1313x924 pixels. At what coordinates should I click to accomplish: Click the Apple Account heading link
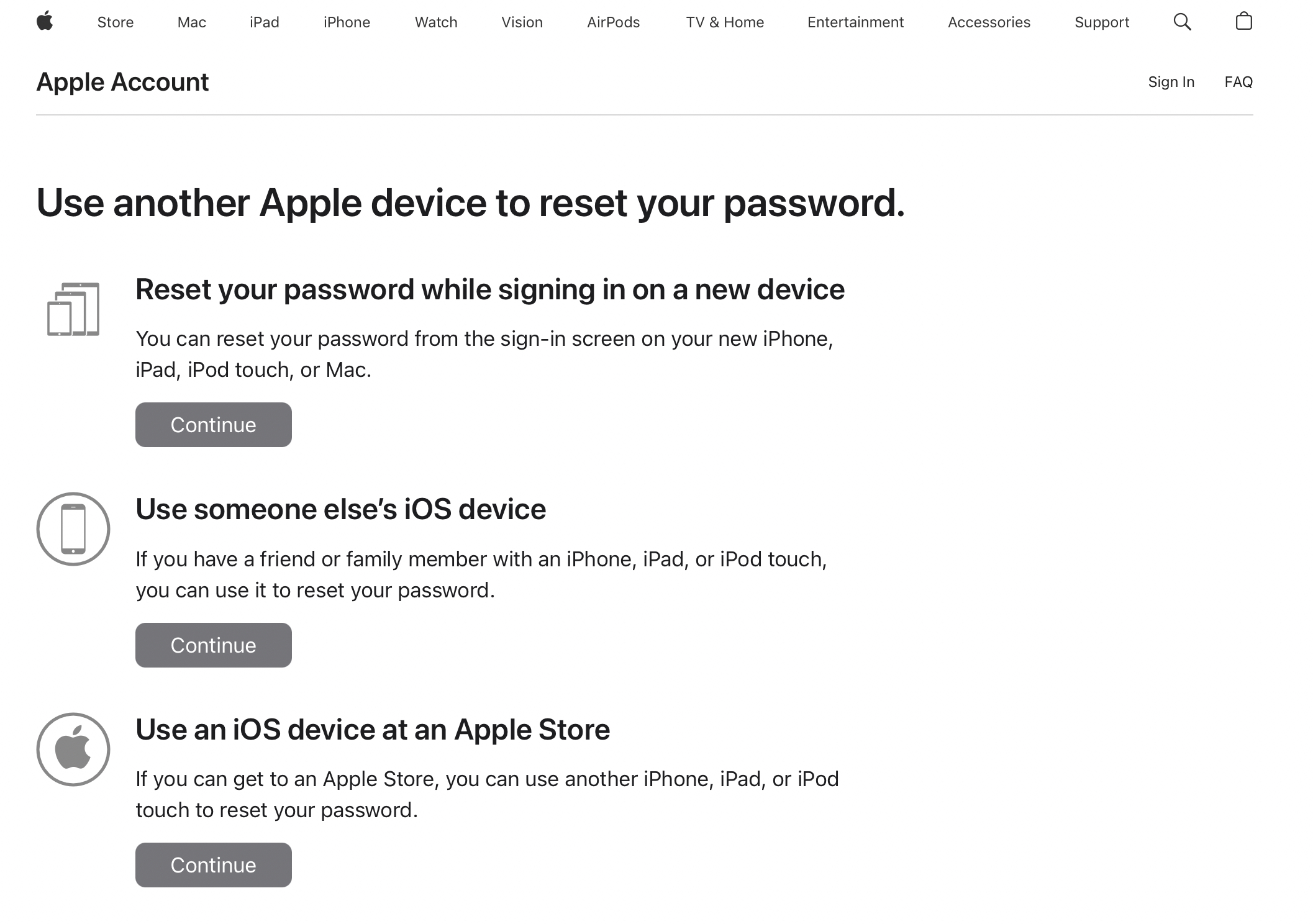(122, 81)
